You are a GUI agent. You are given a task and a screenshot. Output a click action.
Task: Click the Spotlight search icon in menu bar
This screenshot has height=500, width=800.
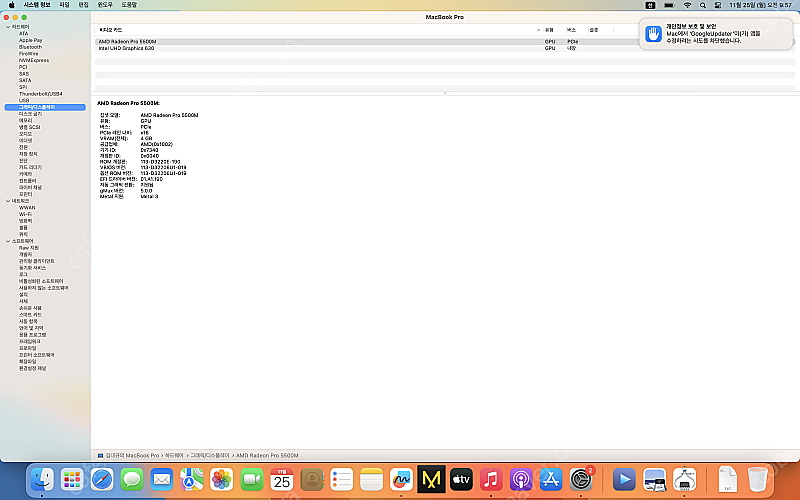[703, 5]
